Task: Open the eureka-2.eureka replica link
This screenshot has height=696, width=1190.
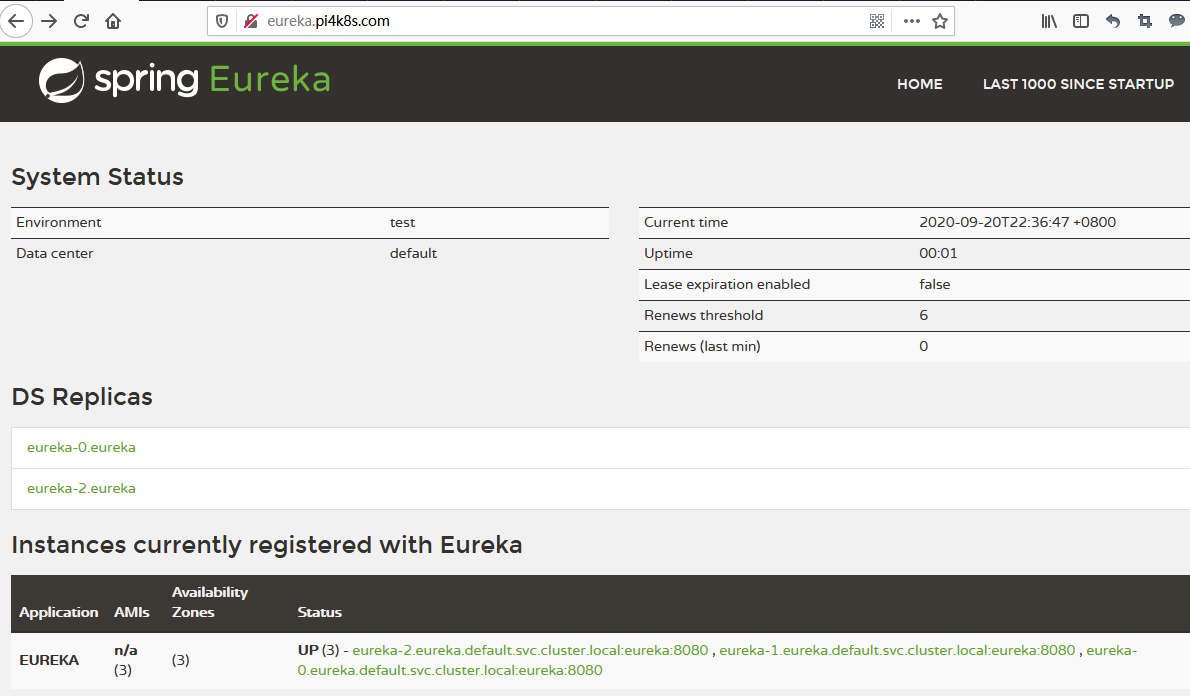Action: click(x=81, y=488)
